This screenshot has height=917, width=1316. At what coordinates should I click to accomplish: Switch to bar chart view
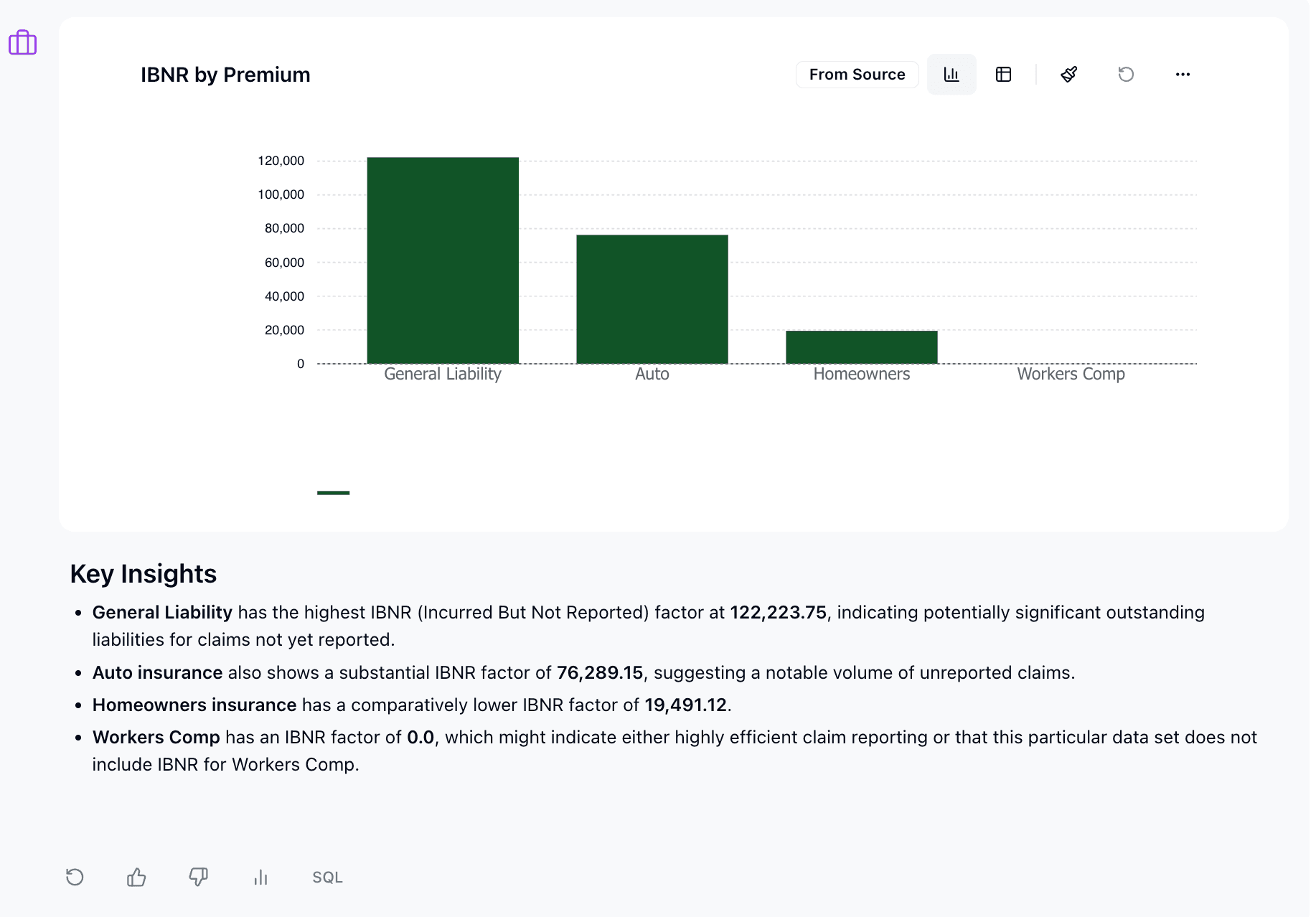[951, 75]
